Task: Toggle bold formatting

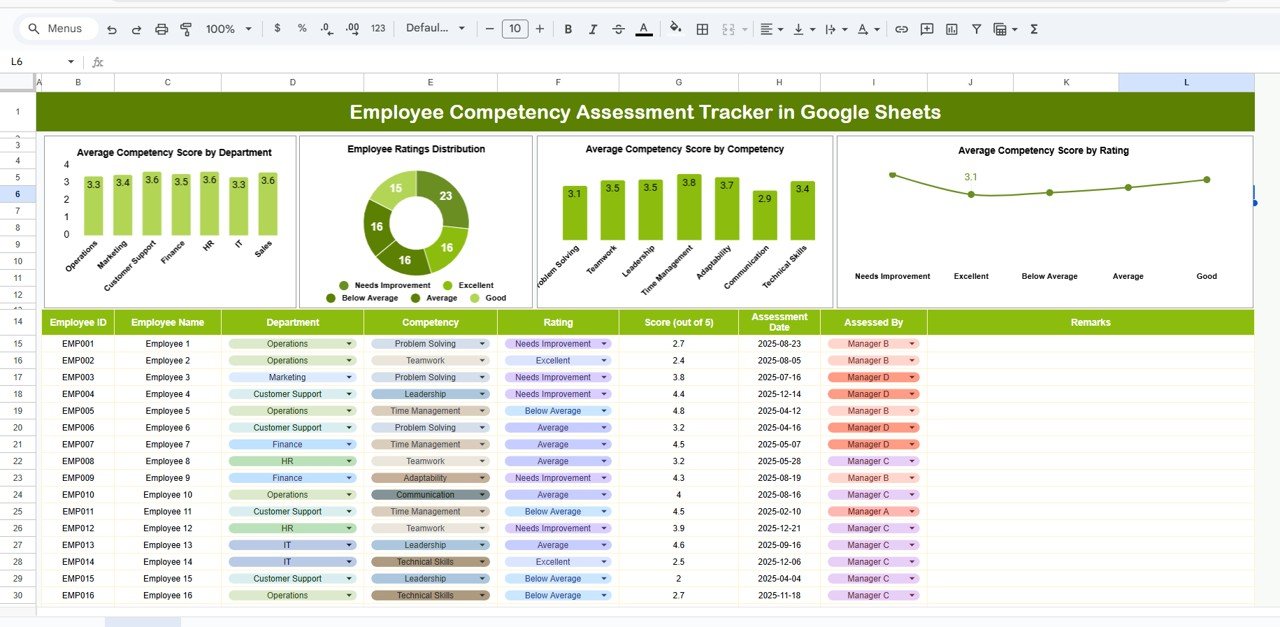Action: pos(566,28)
